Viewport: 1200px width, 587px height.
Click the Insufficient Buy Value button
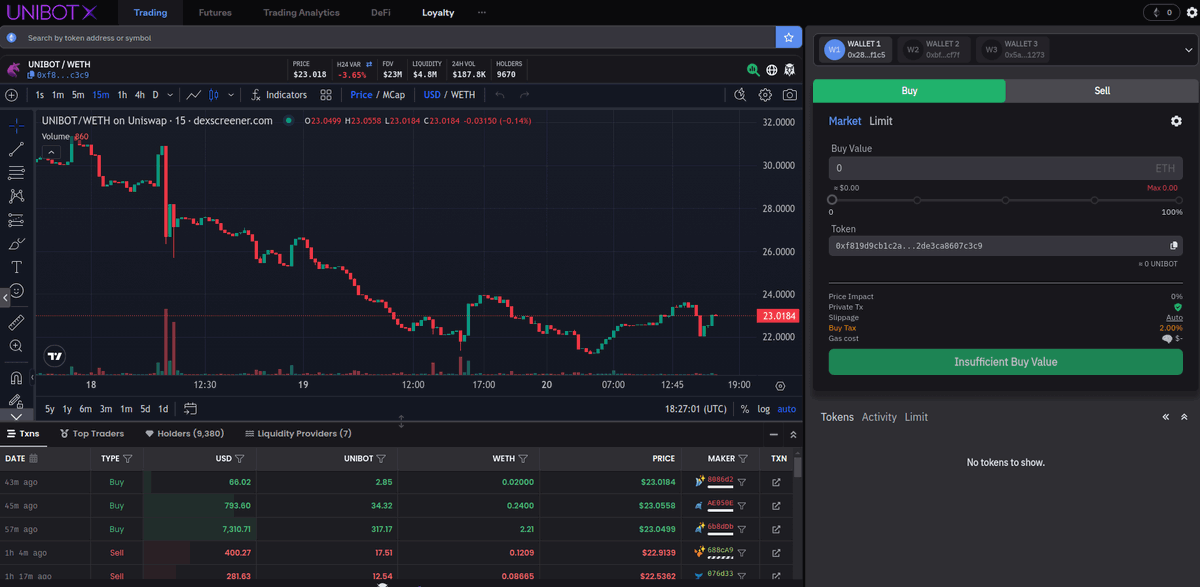1005,362
